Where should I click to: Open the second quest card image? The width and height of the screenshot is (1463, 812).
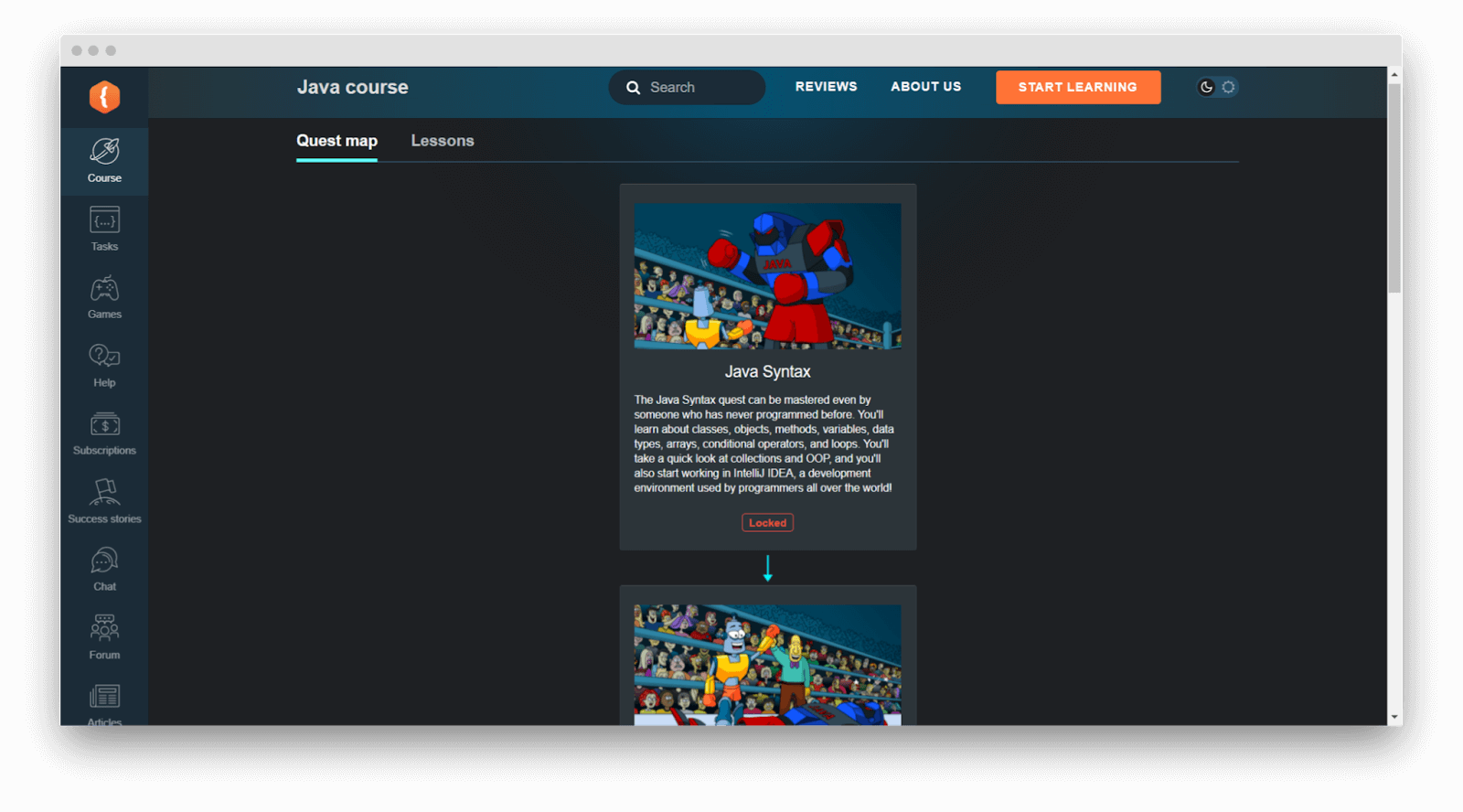(767, 665)
